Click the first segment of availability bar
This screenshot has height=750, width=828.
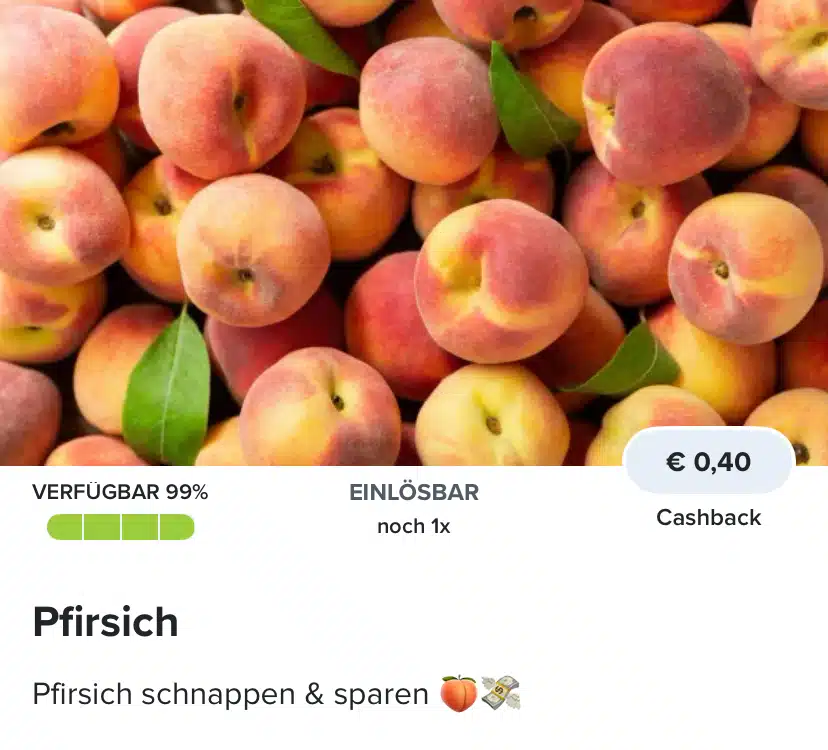64,527
